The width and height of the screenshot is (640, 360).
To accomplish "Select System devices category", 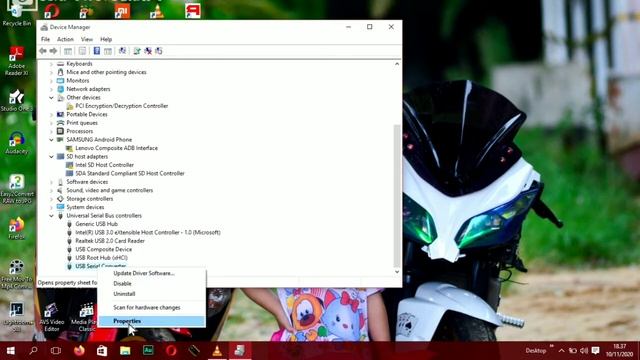I will (85, 207).
